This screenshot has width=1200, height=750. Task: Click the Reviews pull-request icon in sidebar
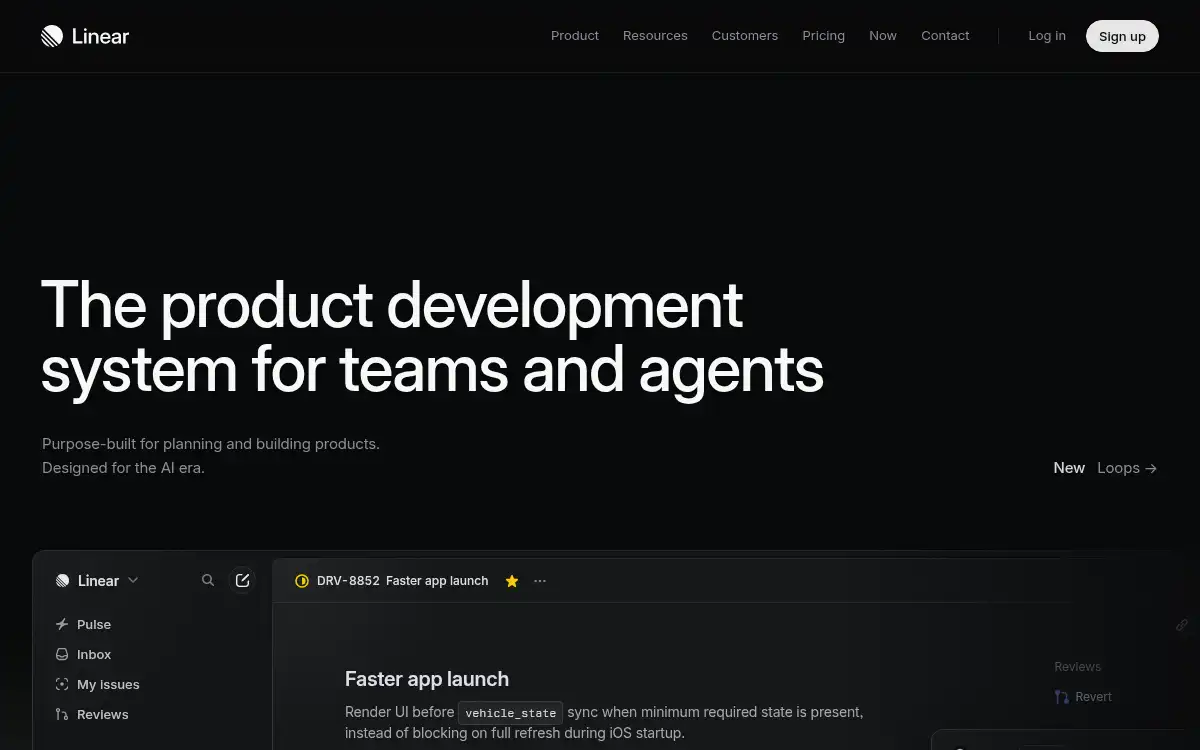point(62,714)
